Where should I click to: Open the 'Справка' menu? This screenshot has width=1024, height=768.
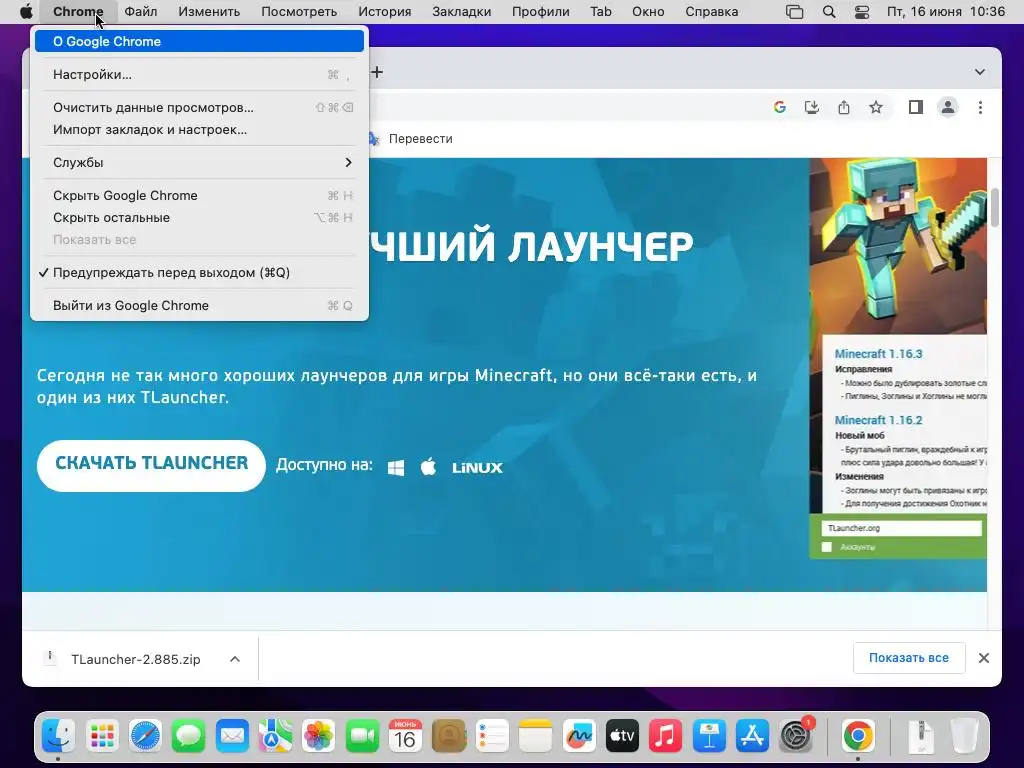[711, 12]
